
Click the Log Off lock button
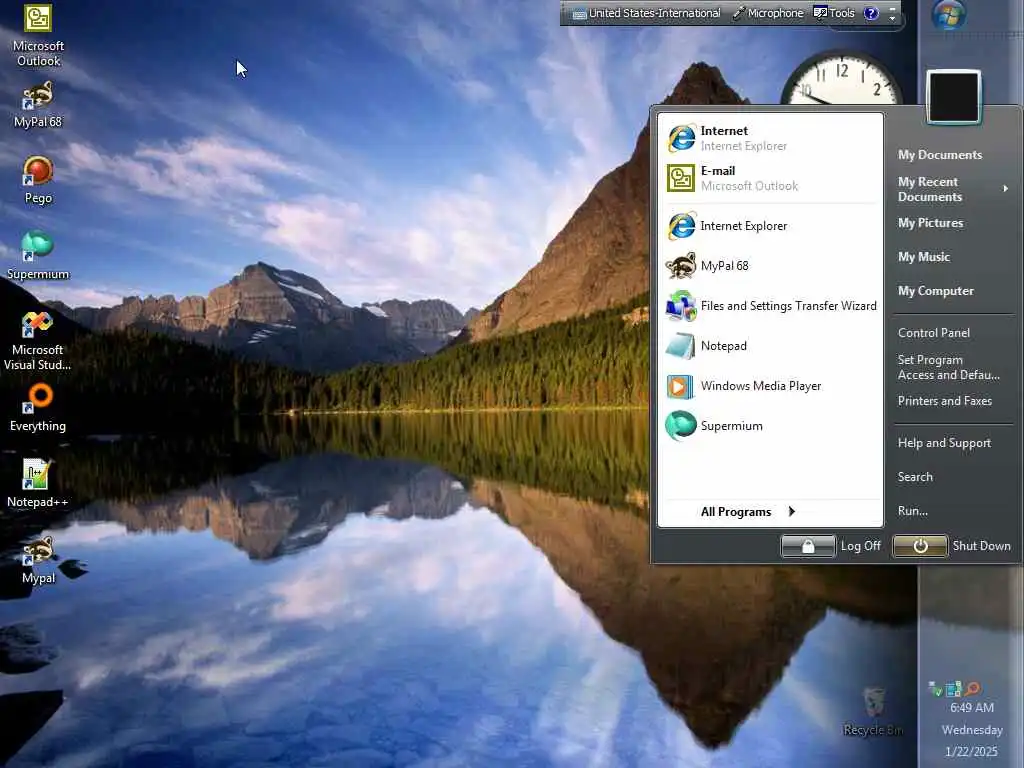click(x=808, y=546)
